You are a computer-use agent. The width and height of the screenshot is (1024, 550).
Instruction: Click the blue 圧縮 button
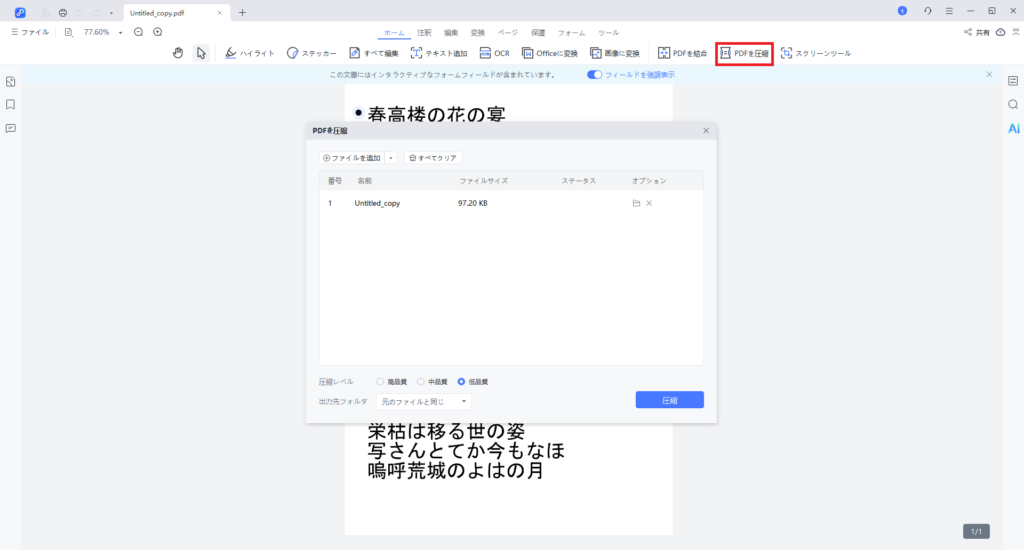pos(669,400)
